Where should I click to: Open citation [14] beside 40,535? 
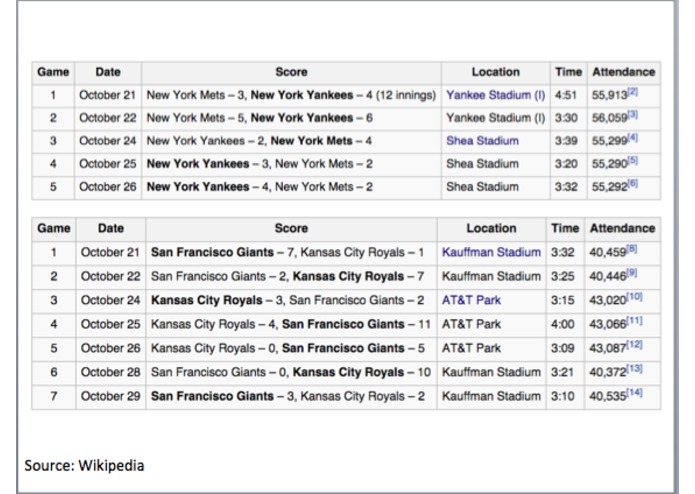coord(634,393)
